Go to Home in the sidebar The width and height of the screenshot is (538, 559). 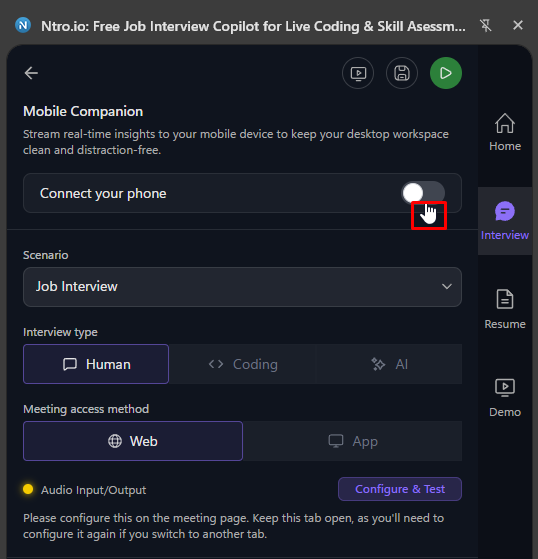click(x=505, y=132)
